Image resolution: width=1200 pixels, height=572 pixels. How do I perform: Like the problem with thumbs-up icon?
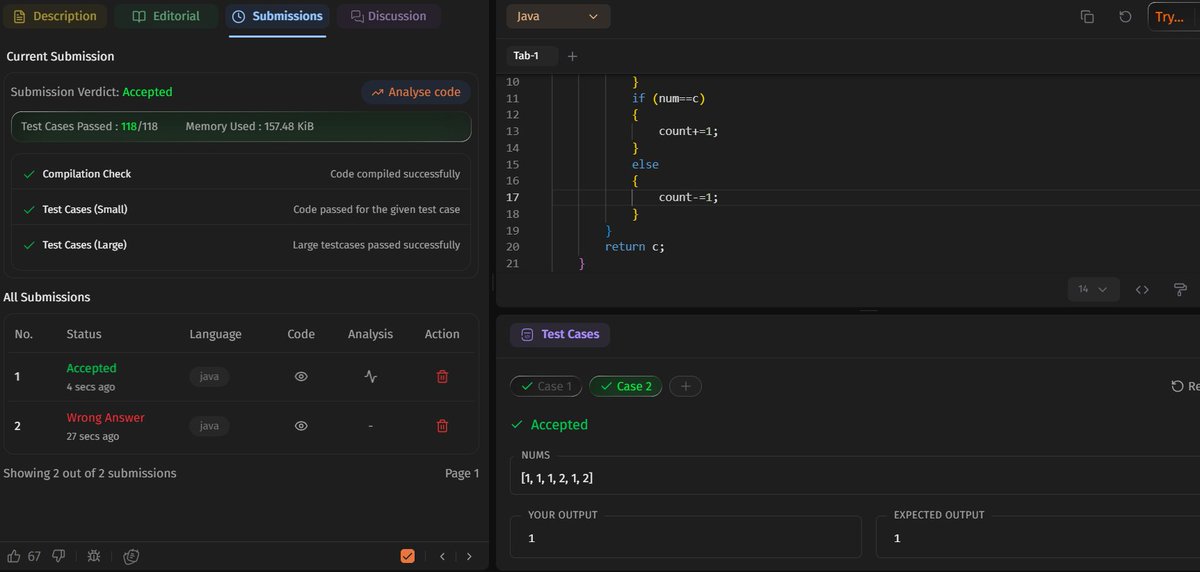tap(14, 556)
